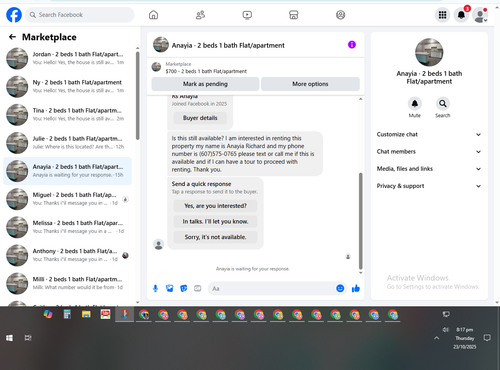Open the account profile picture menu
Image resolution: width=500 pixels, height=370 pixels.
pos(480,15)
